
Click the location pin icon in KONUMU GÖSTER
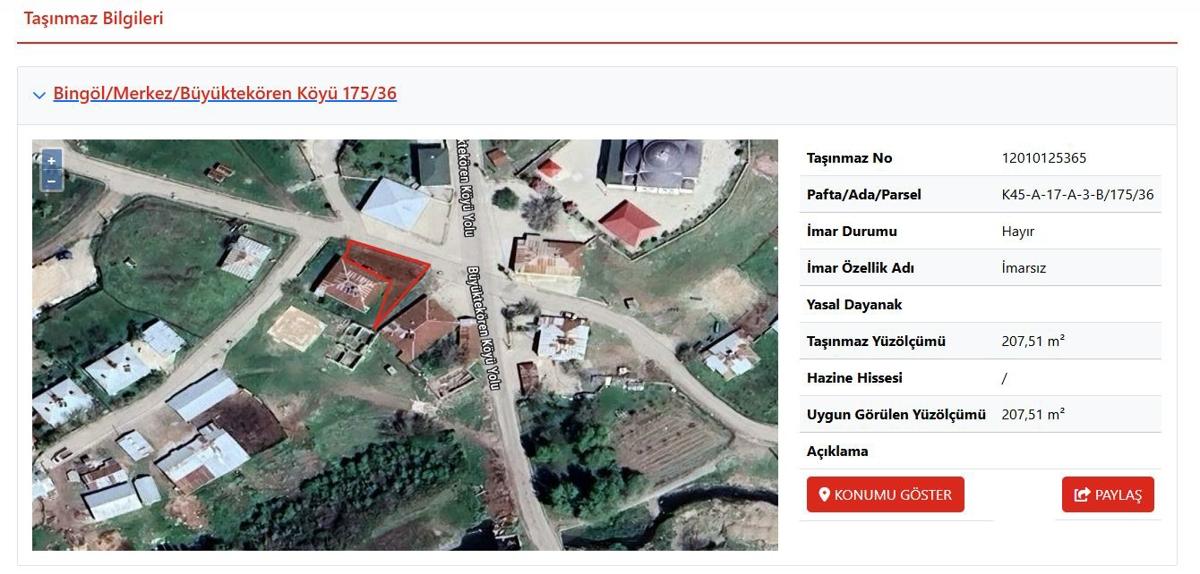(825, 495)
